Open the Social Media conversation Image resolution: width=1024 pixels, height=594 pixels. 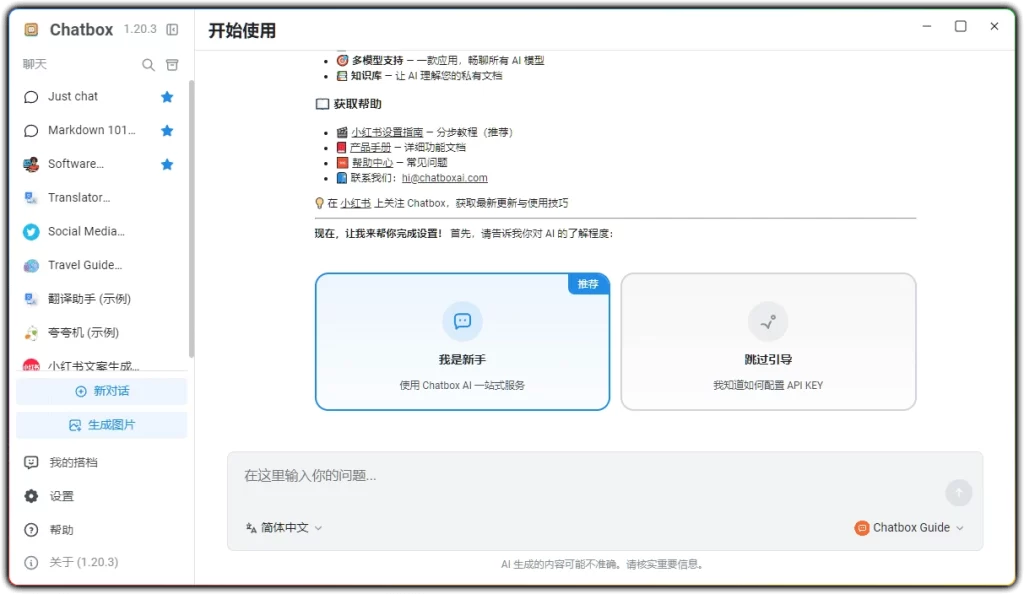coord(99,232)
